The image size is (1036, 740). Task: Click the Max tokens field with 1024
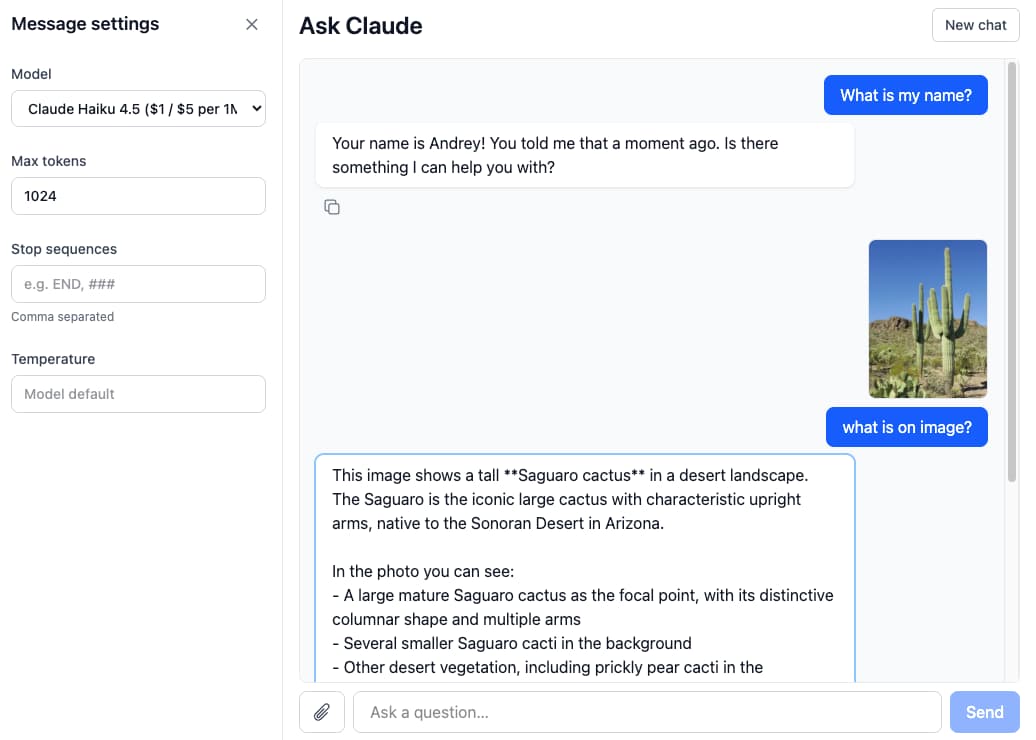click(138, 196)
